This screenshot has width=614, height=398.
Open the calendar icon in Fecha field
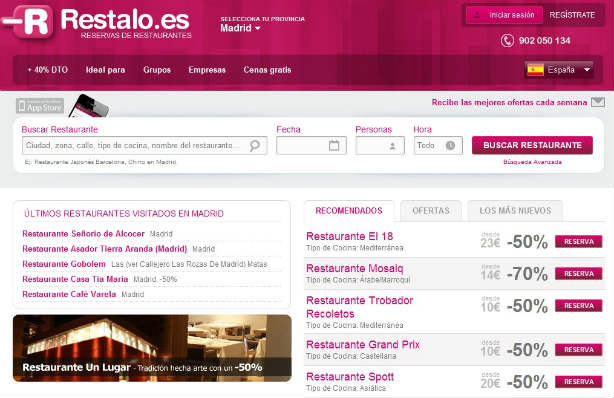[334, 145]
